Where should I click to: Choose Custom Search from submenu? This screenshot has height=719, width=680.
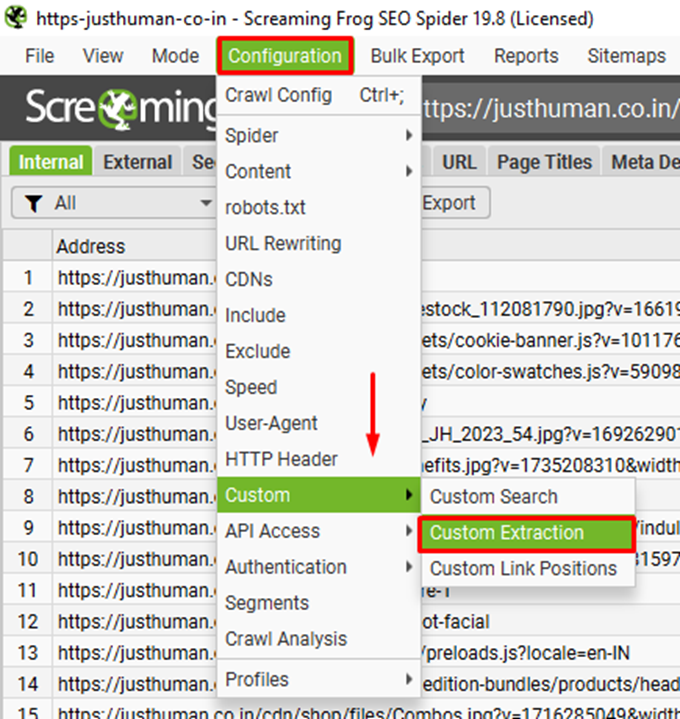pos(528,497)
